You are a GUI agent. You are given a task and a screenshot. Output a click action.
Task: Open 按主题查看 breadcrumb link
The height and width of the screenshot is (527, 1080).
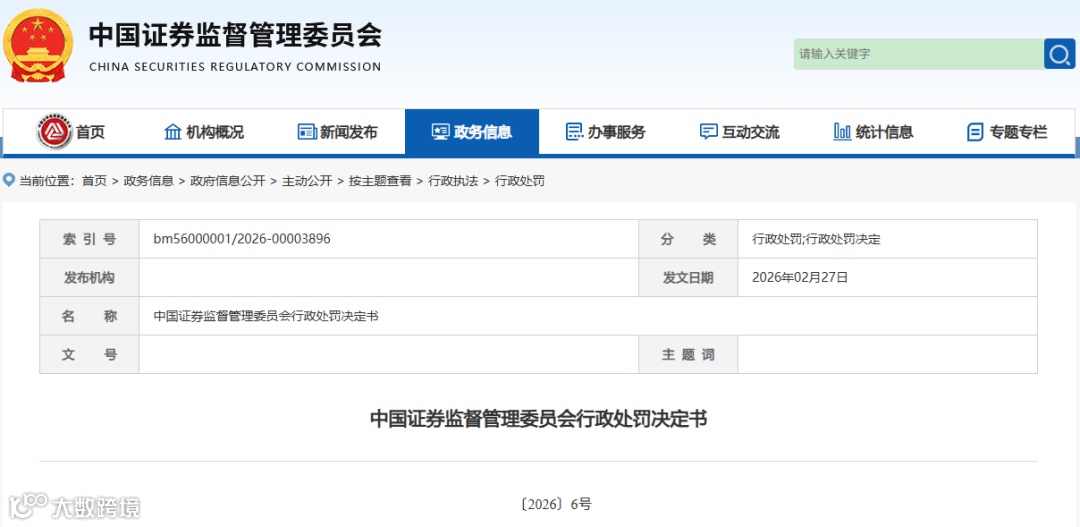point(380,181)
